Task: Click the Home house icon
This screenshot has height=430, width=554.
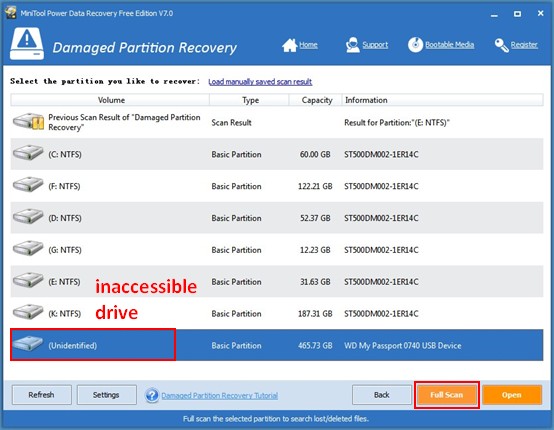Action: point(289,45)
